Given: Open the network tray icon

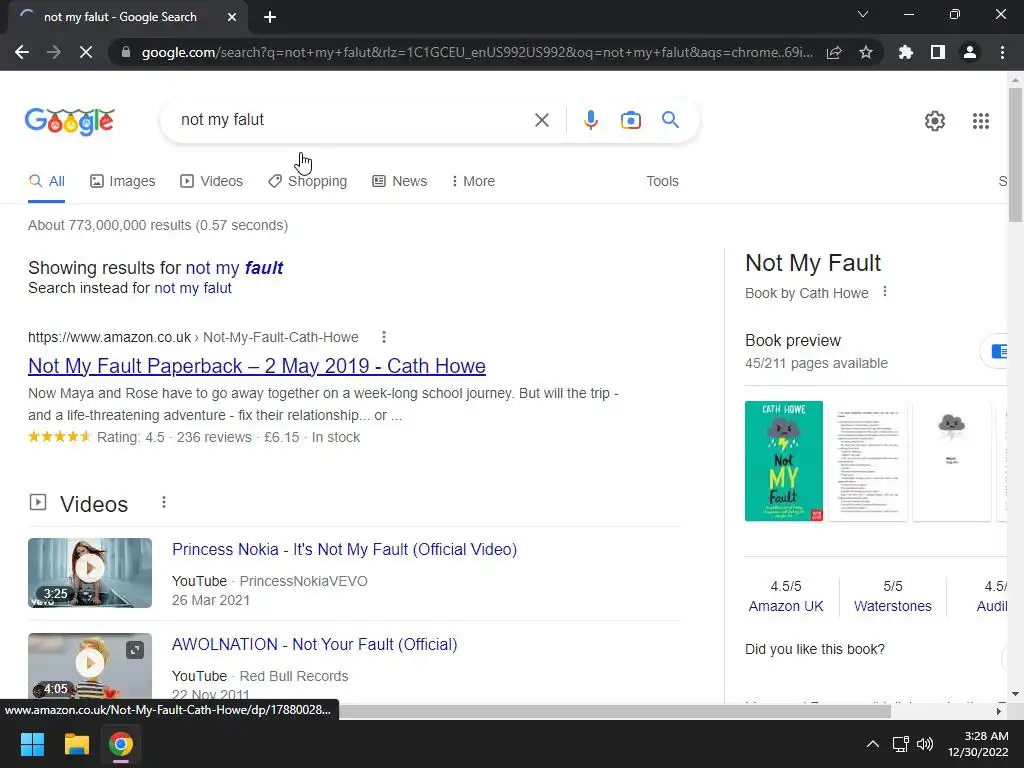Looking at the screenshot, I should pyautogui.click(x=901, y=744).
